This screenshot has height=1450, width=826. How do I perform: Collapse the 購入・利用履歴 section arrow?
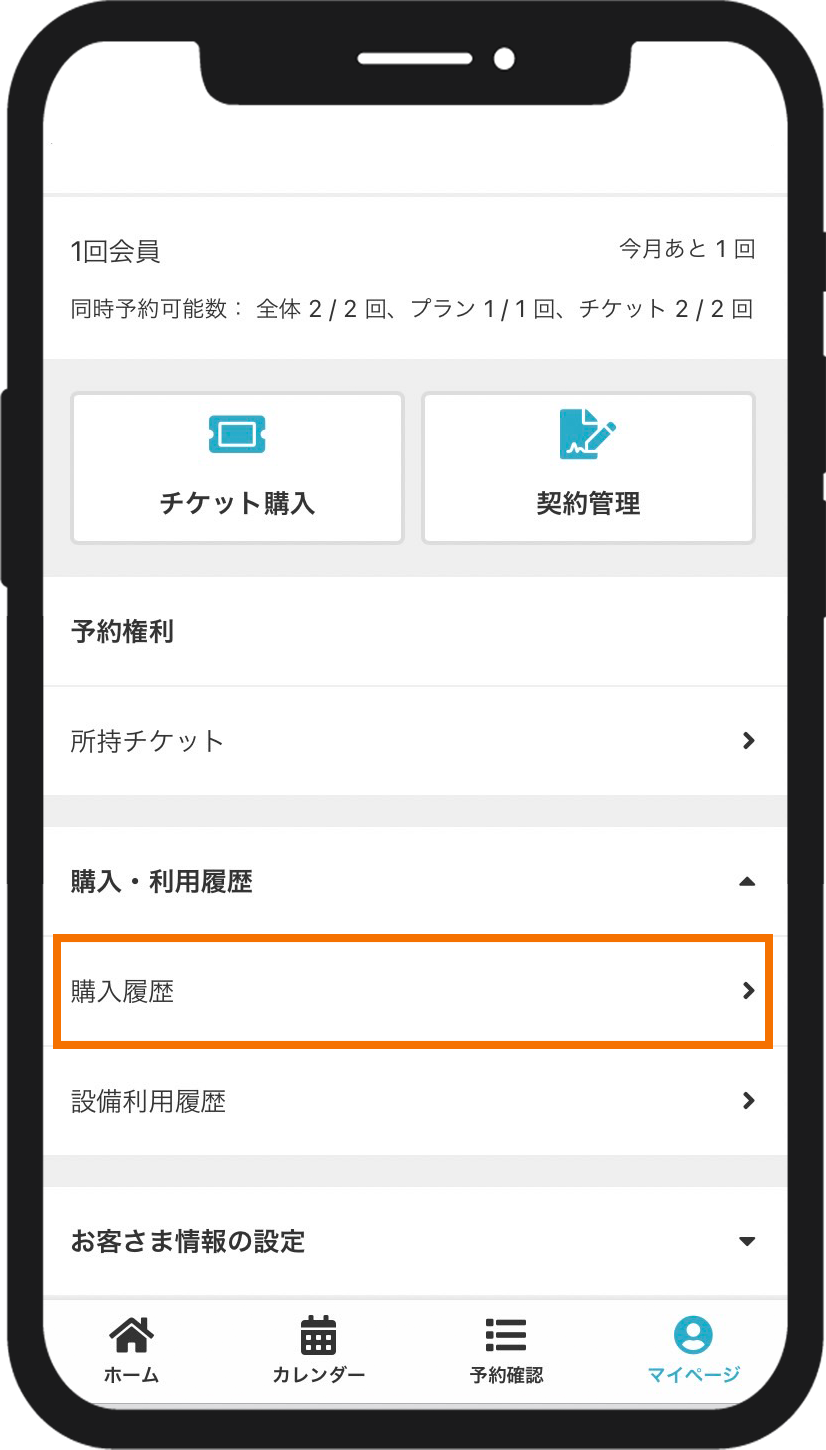coord(746,882)
